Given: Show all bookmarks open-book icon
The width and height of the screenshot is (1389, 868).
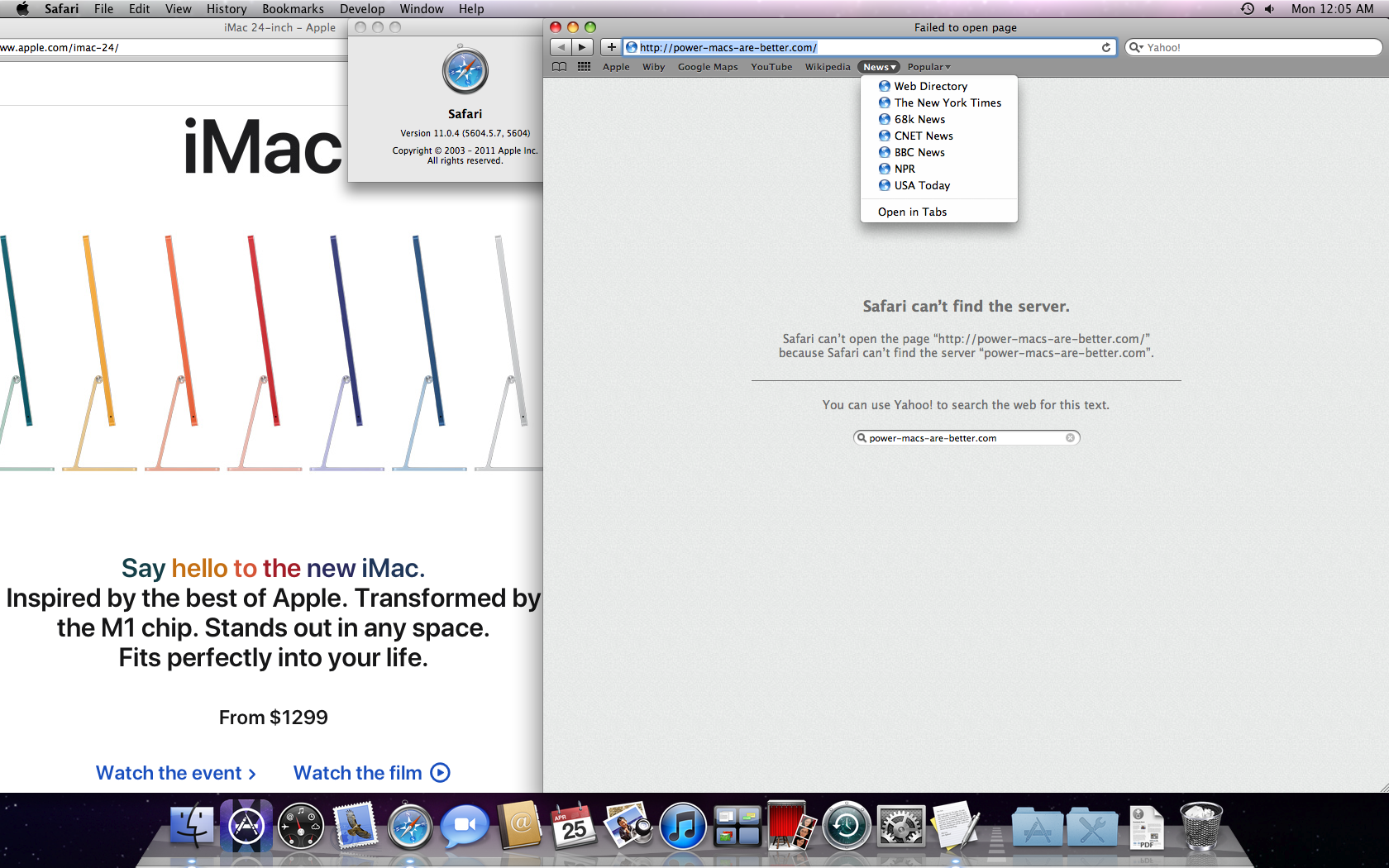Looking at the screenshot, I should [x=560, y=67].
